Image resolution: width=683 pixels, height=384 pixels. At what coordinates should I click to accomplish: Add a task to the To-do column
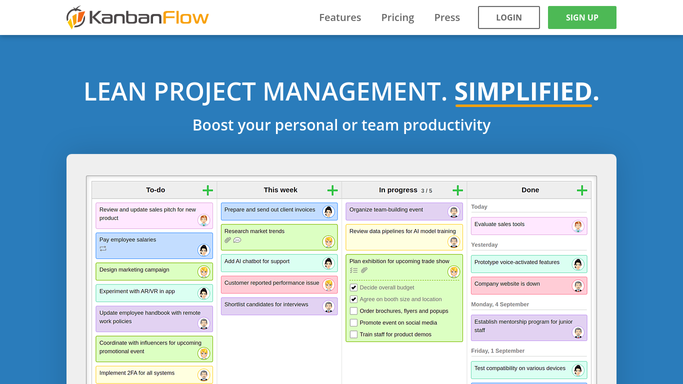[x=207, y=190]
